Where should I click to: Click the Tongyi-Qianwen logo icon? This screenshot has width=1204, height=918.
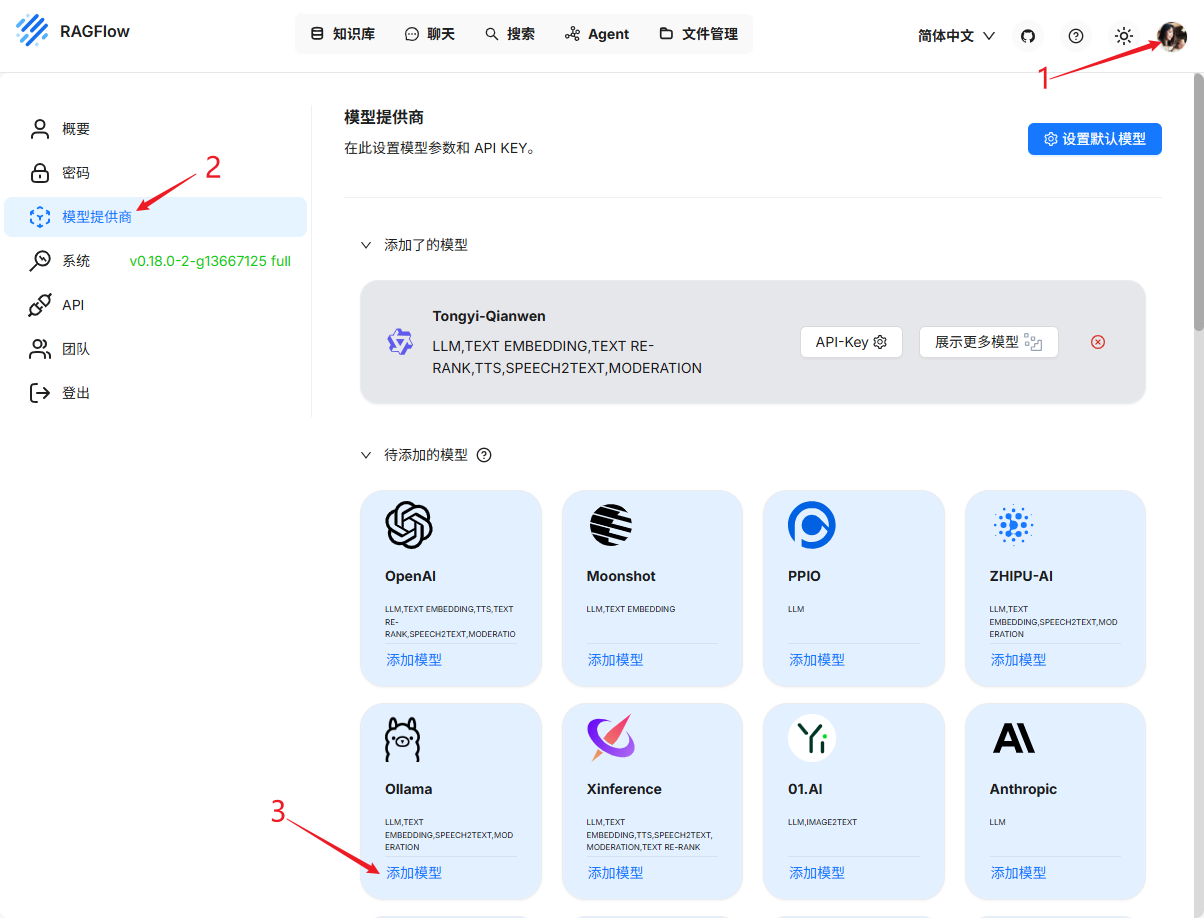400,342
